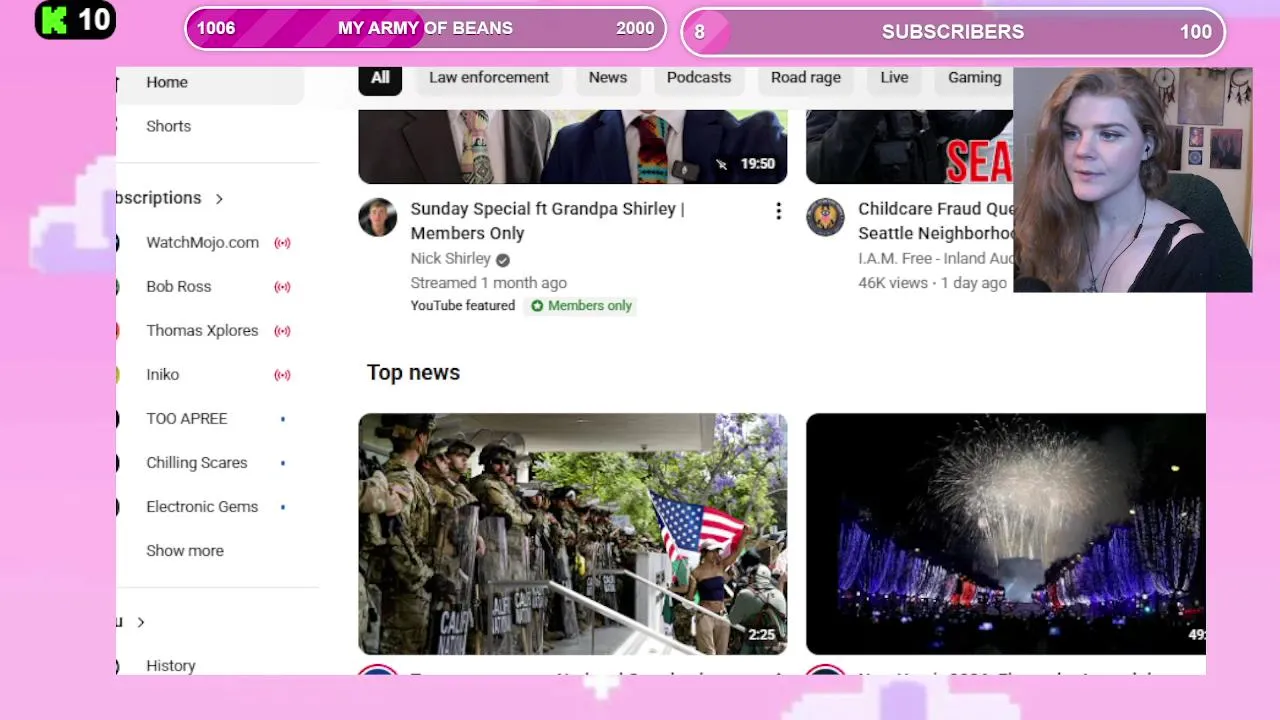
Task: Click the new content dot beside Chilling Scares
Action: [283, 463]
